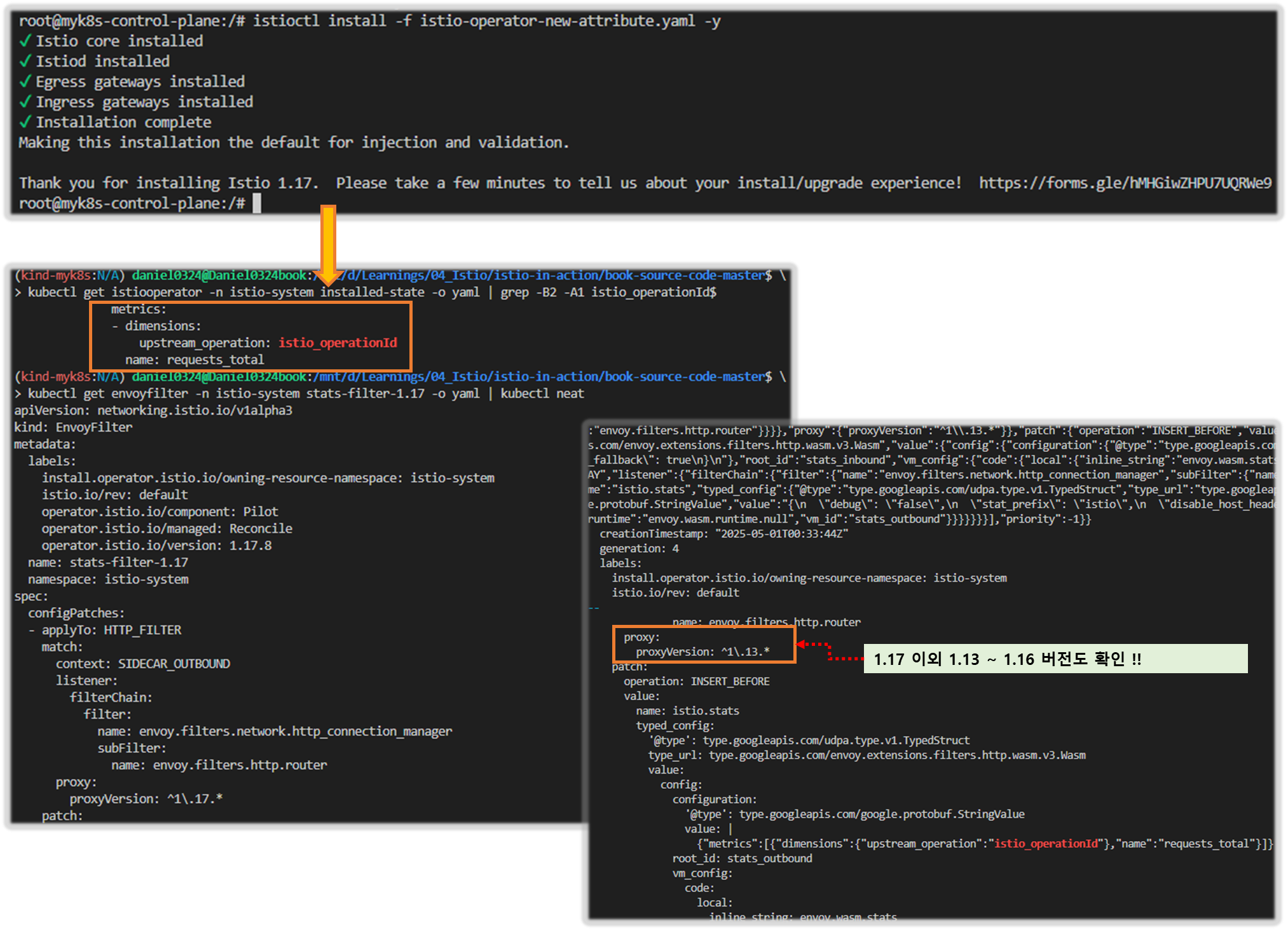Click the highlighted istio_operationId in JSON metrics line
This screenshot has height=930, width=1288.
1046,844
